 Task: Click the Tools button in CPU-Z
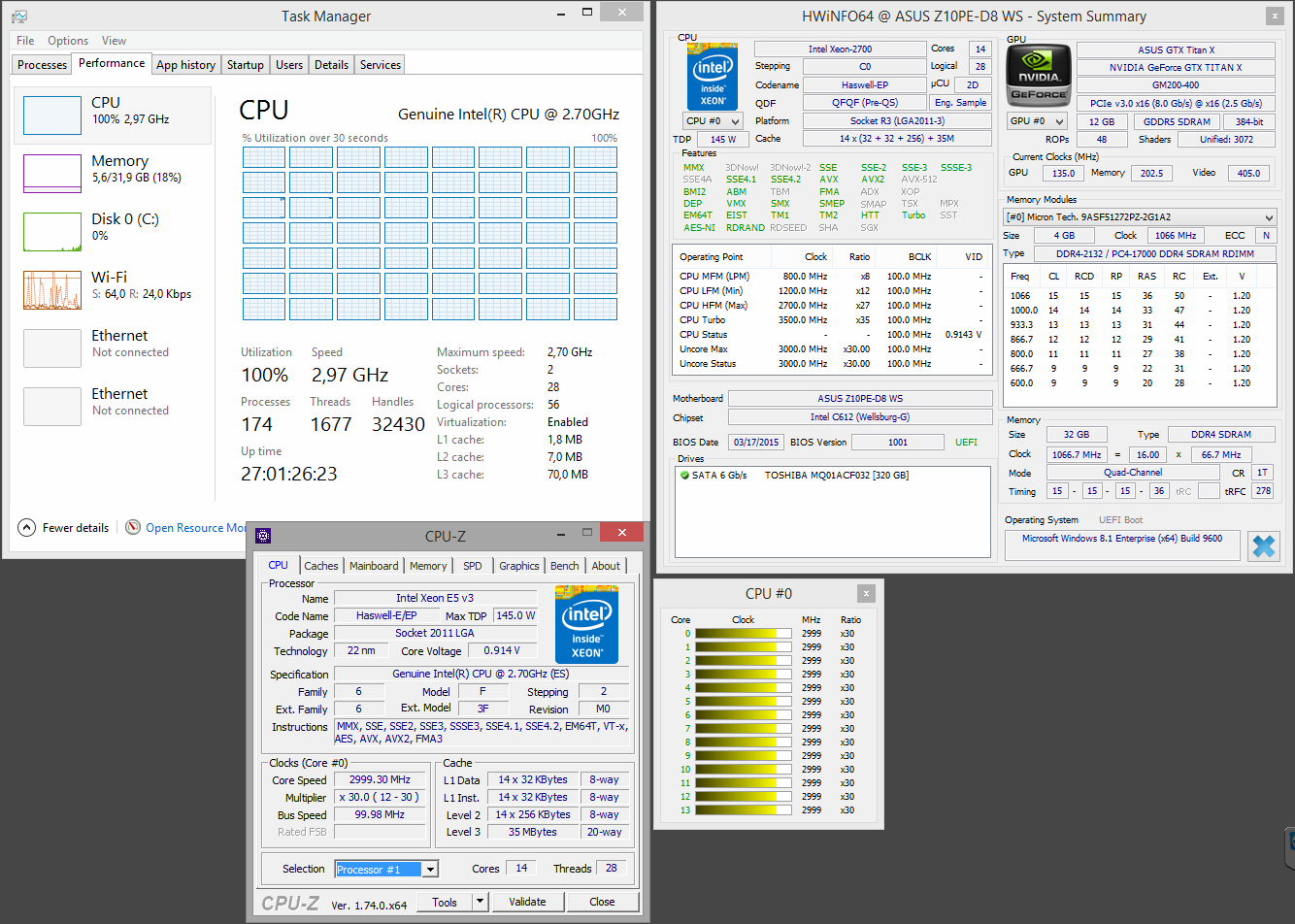pos(445,902)
